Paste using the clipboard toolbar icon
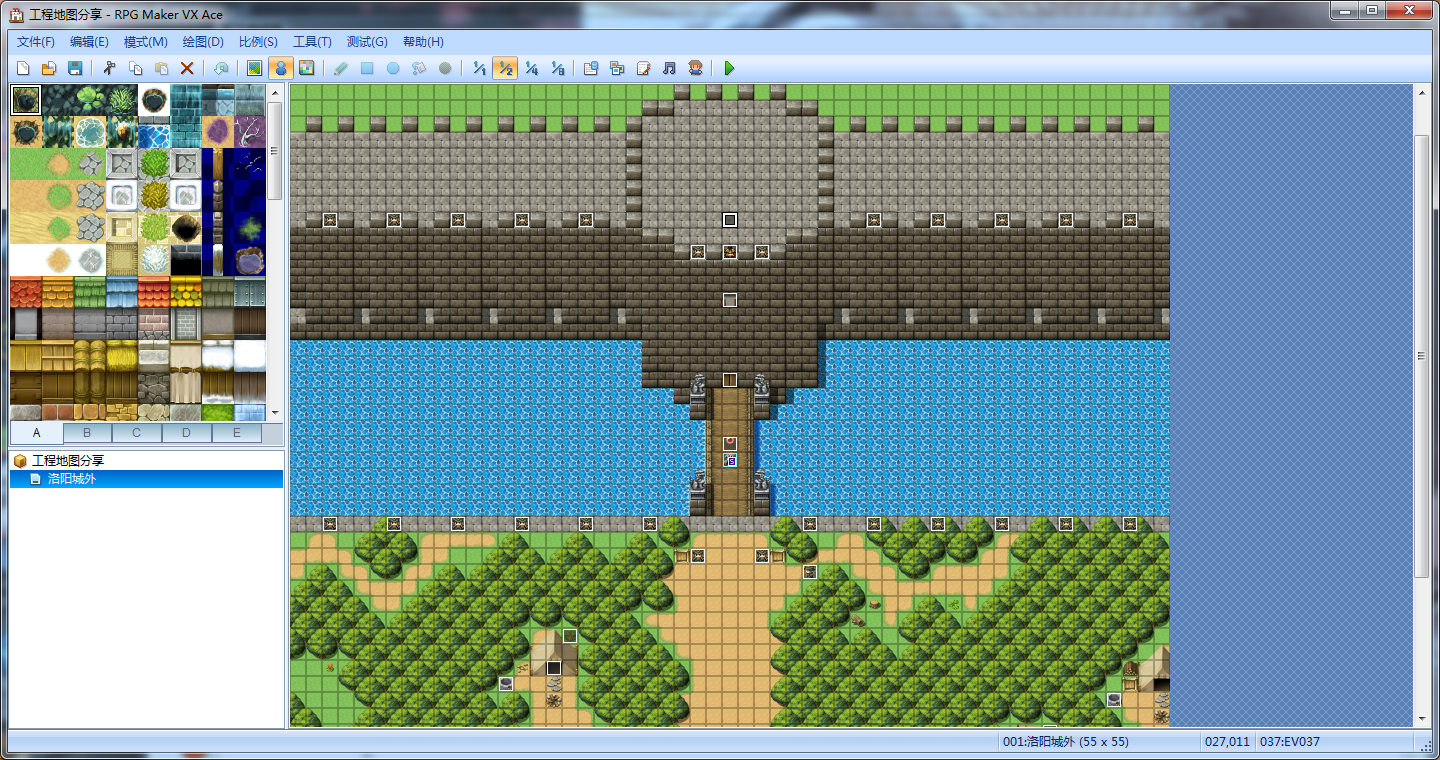The image size is (1440, 760). tap(161, 68)
